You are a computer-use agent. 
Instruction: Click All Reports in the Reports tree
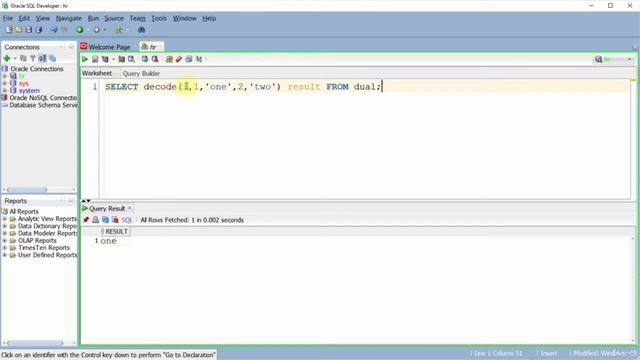click(x=24, y=211)
